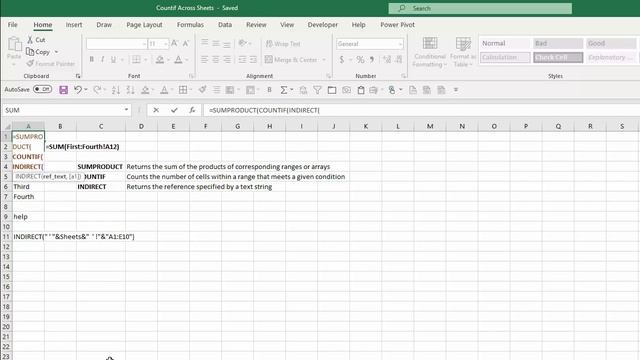This screenshot has height=360, width=640.
Task: Open the Name Box dropdown arrow
Action: pos(126,110)
